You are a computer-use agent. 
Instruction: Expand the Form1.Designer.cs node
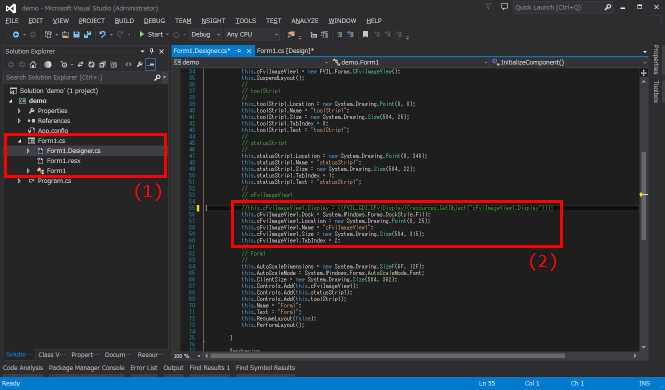tap(28, 151)
